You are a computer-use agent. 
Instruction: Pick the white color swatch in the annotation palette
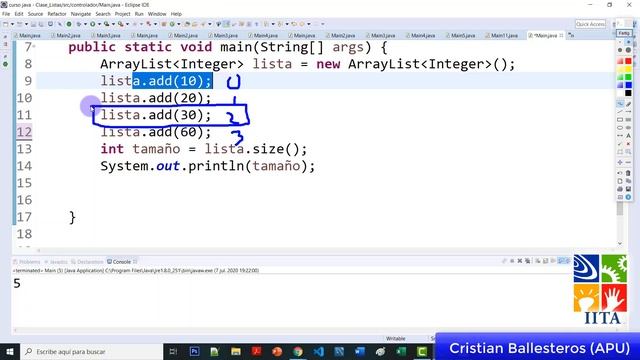620,93
